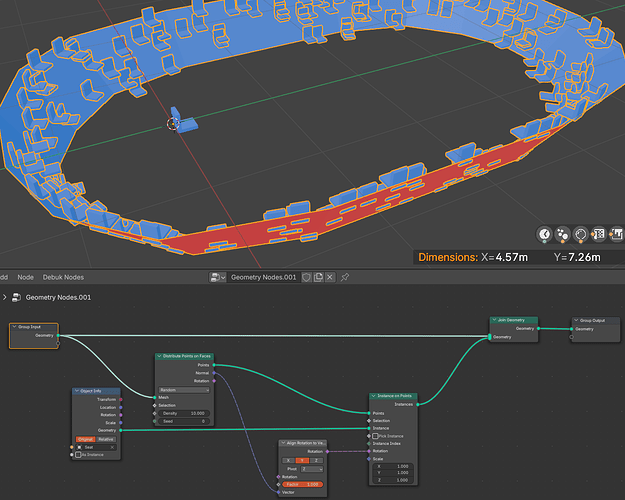Click the fourth grid-panel overlay icon
Viewport: 625px width, 500px height.
coord(598,234)
